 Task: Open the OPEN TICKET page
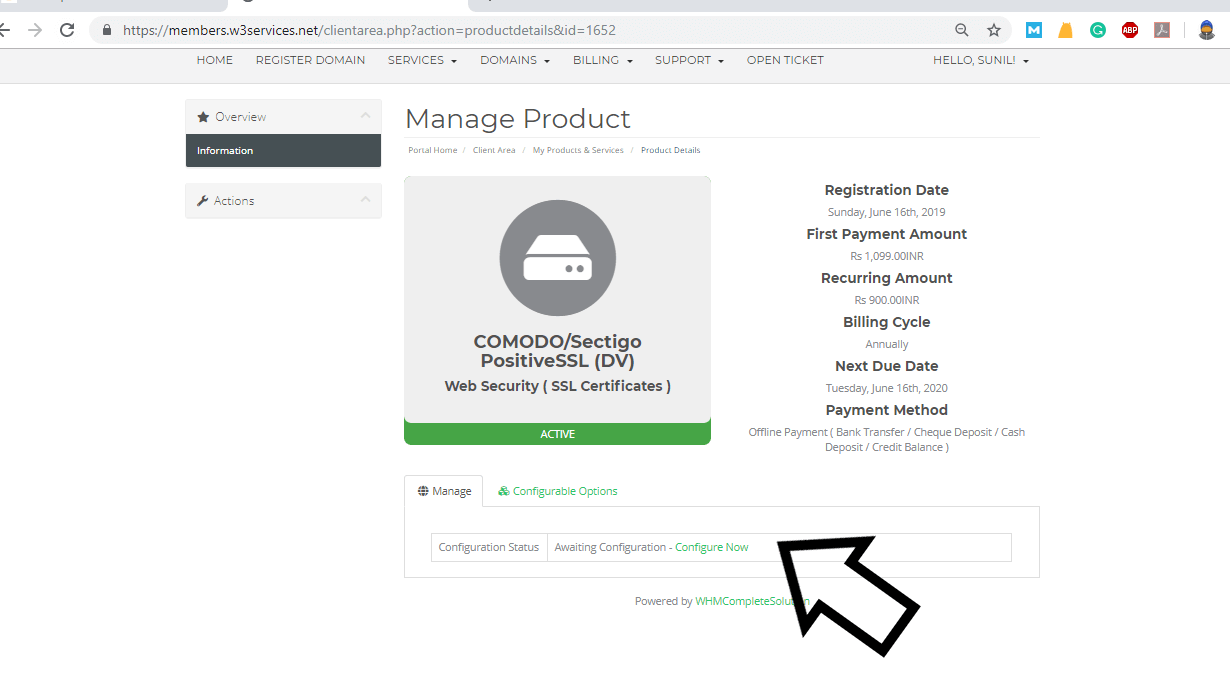[x=785, y=60]
